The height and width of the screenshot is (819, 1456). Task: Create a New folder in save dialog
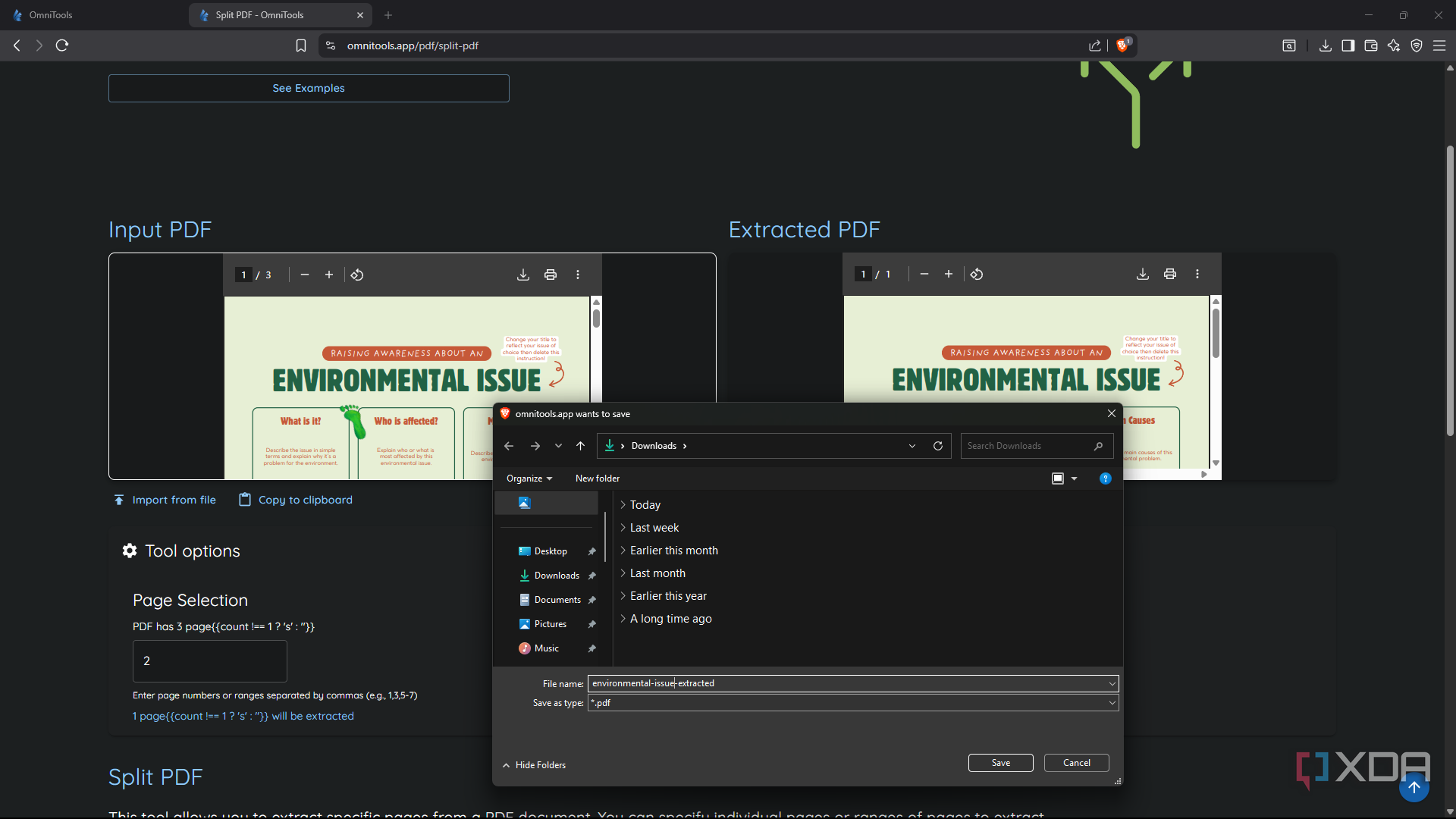[598, 479]
